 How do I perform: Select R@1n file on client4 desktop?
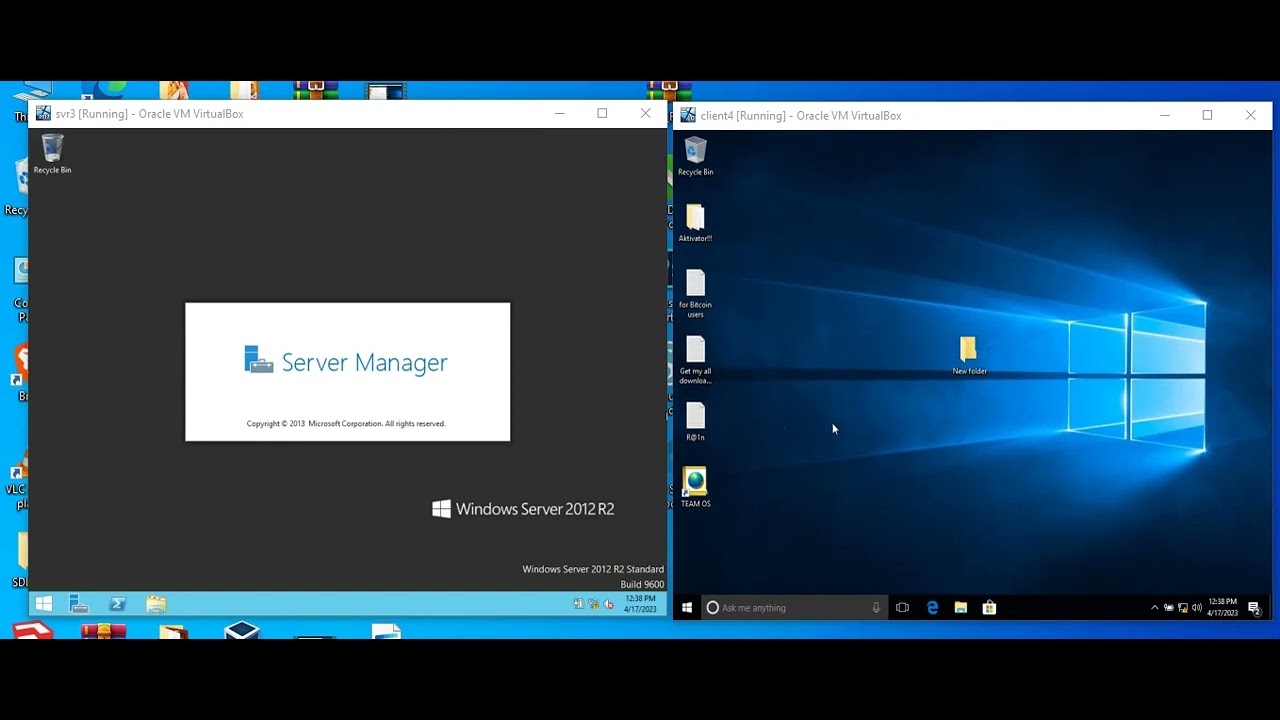click(695, 421)
